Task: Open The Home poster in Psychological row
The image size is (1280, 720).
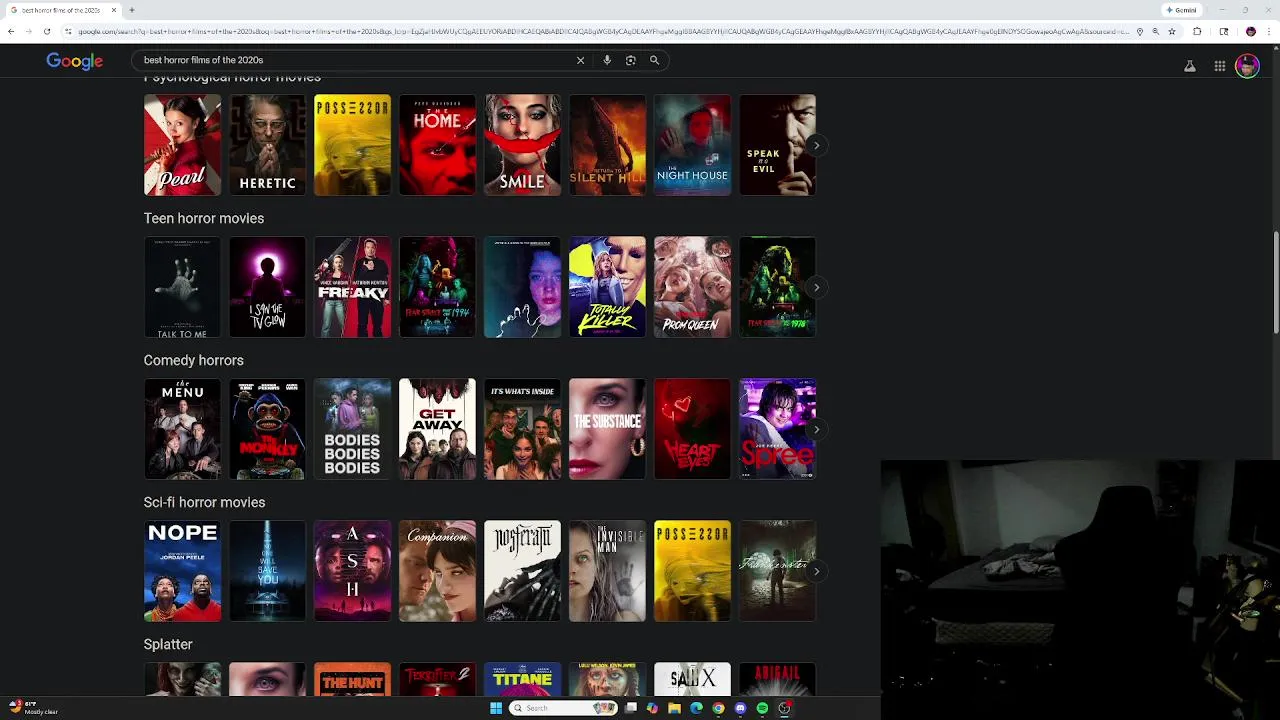Action: click(437, 145)
